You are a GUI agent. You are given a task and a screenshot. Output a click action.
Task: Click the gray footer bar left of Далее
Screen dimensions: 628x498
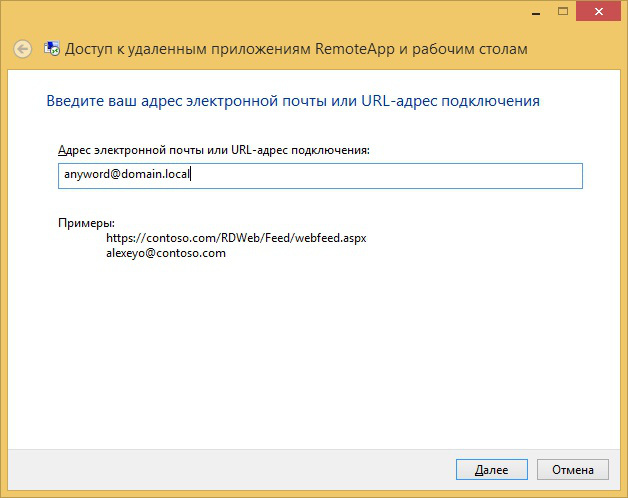(x=220, y=469)
